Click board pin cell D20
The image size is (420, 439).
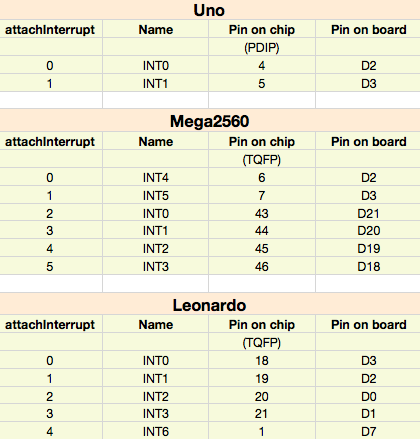click(368, 231)
